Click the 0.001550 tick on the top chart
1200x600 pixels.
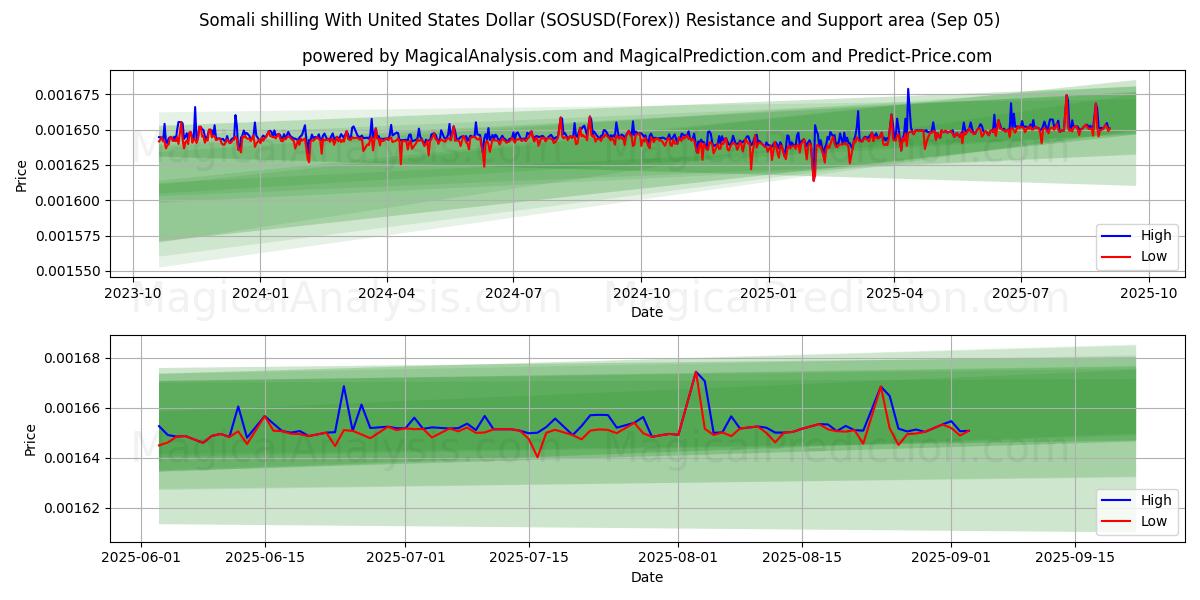point(67,271)
